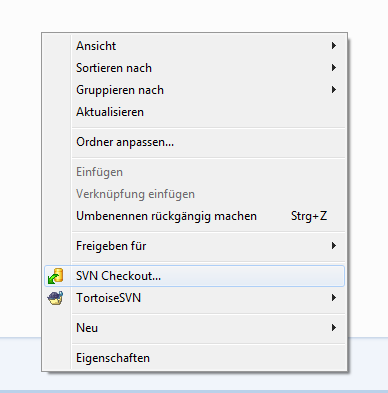Screen dimensions: 388x393
Task: Expand arrow next to TortoiseSVN
Action: (333, 298)
